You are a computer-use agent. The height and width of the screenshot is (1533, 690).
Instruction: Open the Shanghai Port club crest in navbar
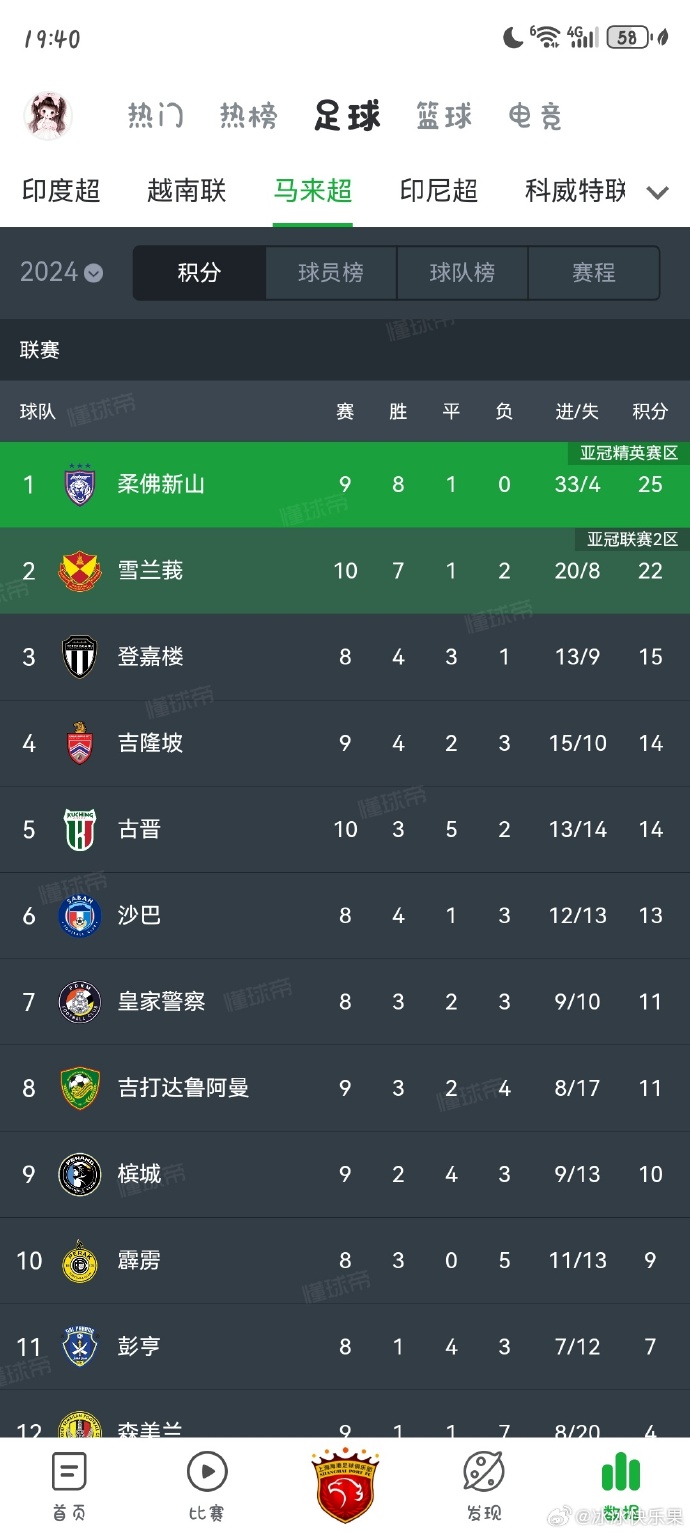(x=345, y=1485)
